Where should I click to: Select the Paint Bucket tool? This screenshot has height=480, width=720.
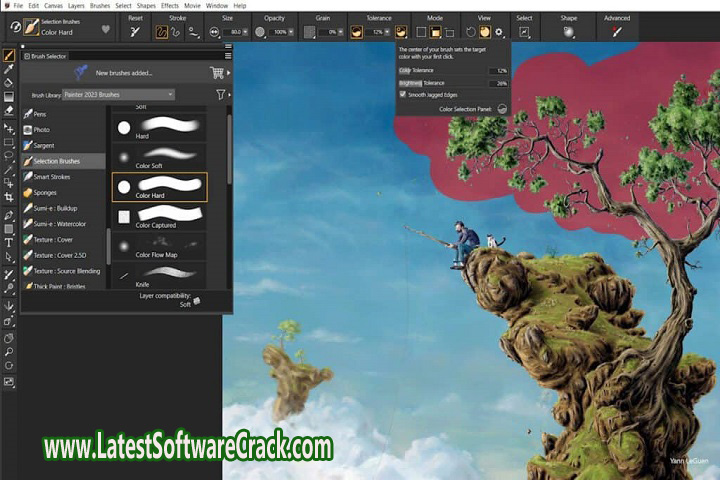pyautogui.click(x=9, y=83)
